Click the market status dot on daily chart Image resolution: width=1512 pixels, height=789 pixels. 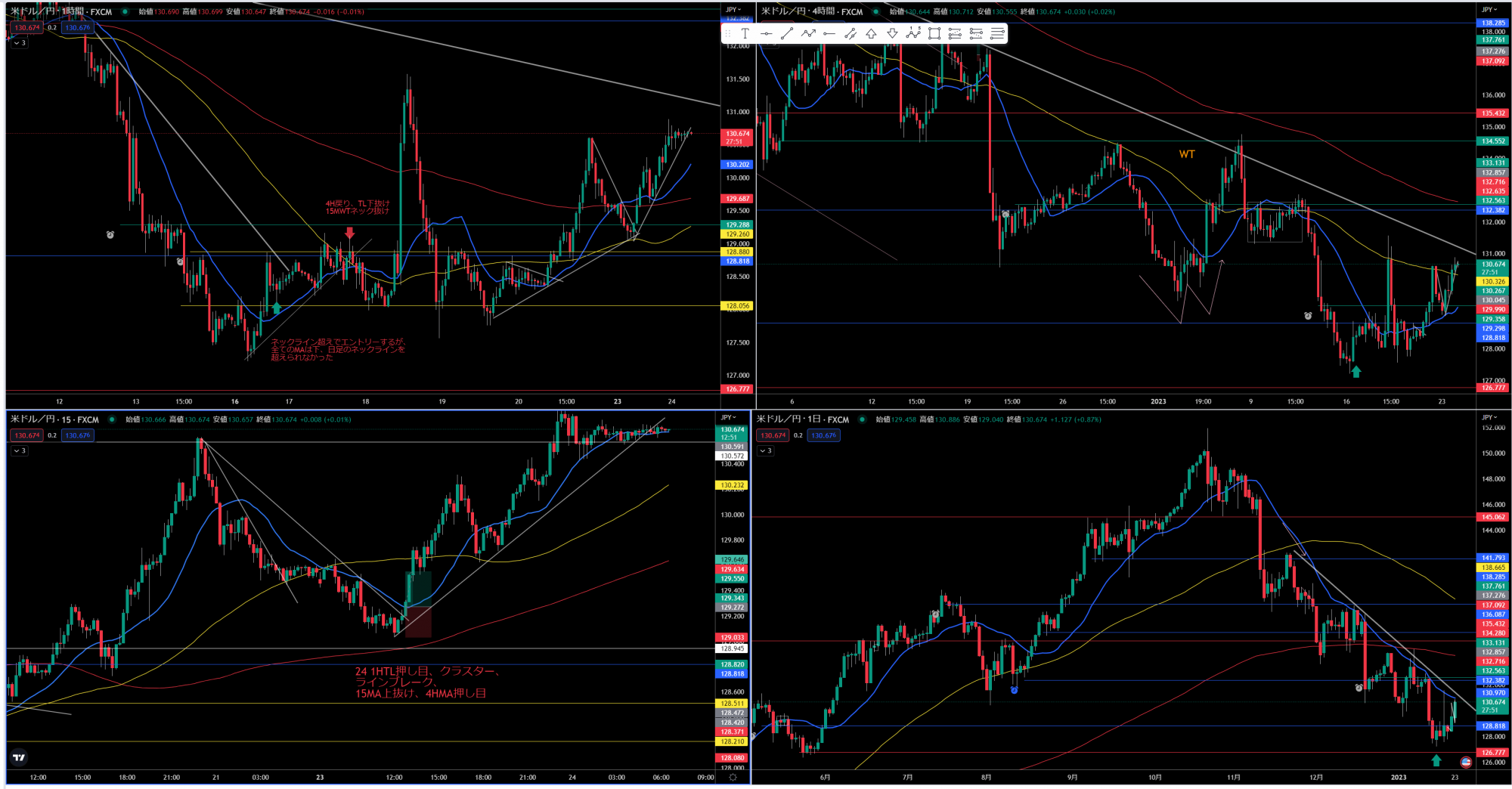(862, 419)
